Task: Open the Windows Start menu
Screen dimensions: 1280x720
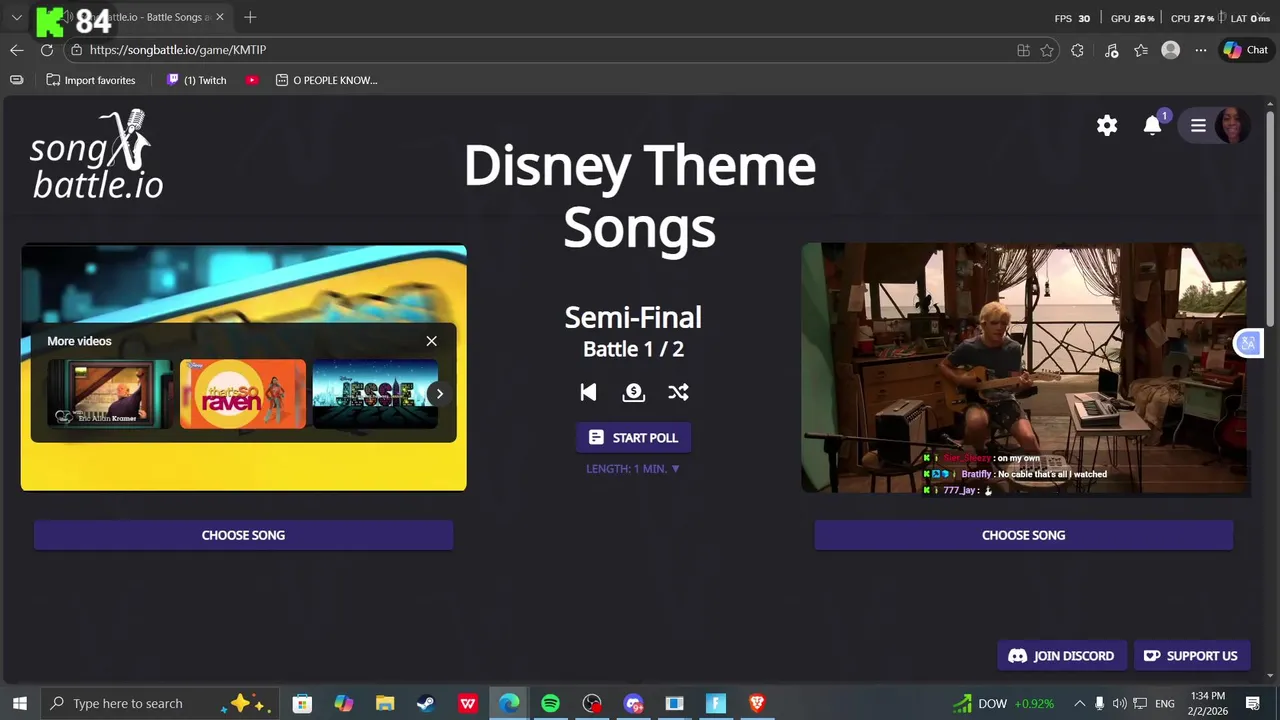Action: (x=19, y=703)
